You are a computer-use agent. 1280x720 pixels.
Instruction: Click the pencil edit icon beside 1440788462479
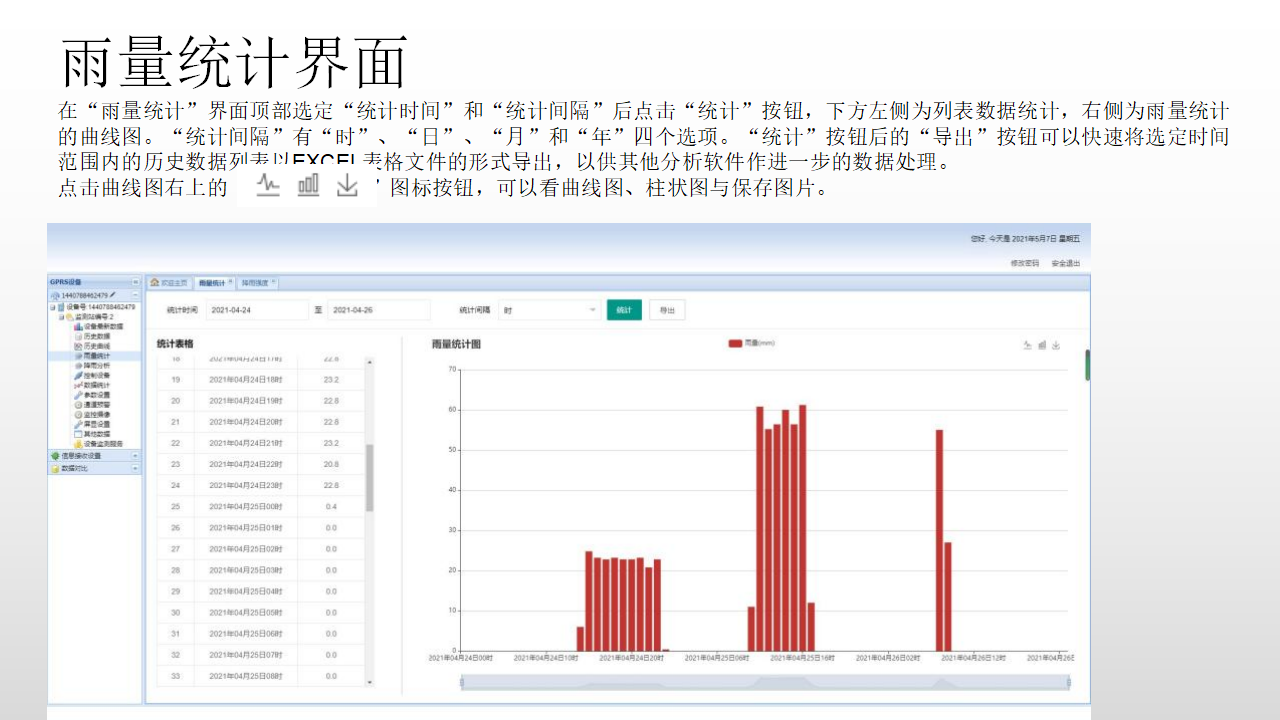[x=113, y=296]
